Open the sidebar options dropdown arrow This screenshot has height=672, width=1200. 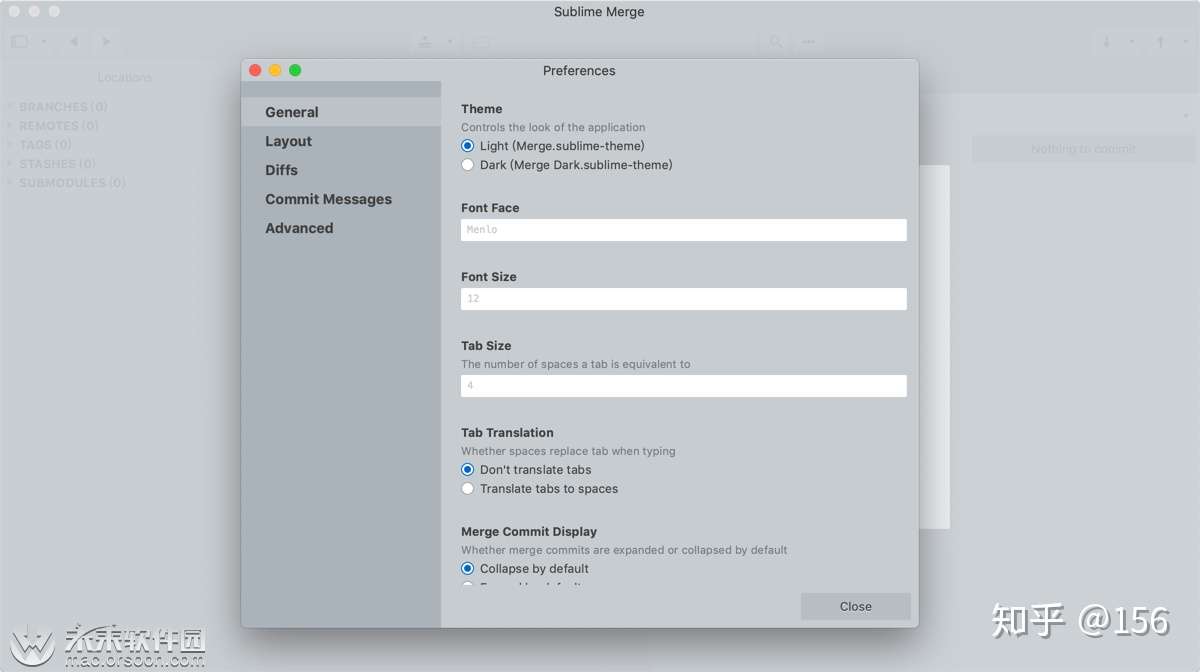pos(44,42)
